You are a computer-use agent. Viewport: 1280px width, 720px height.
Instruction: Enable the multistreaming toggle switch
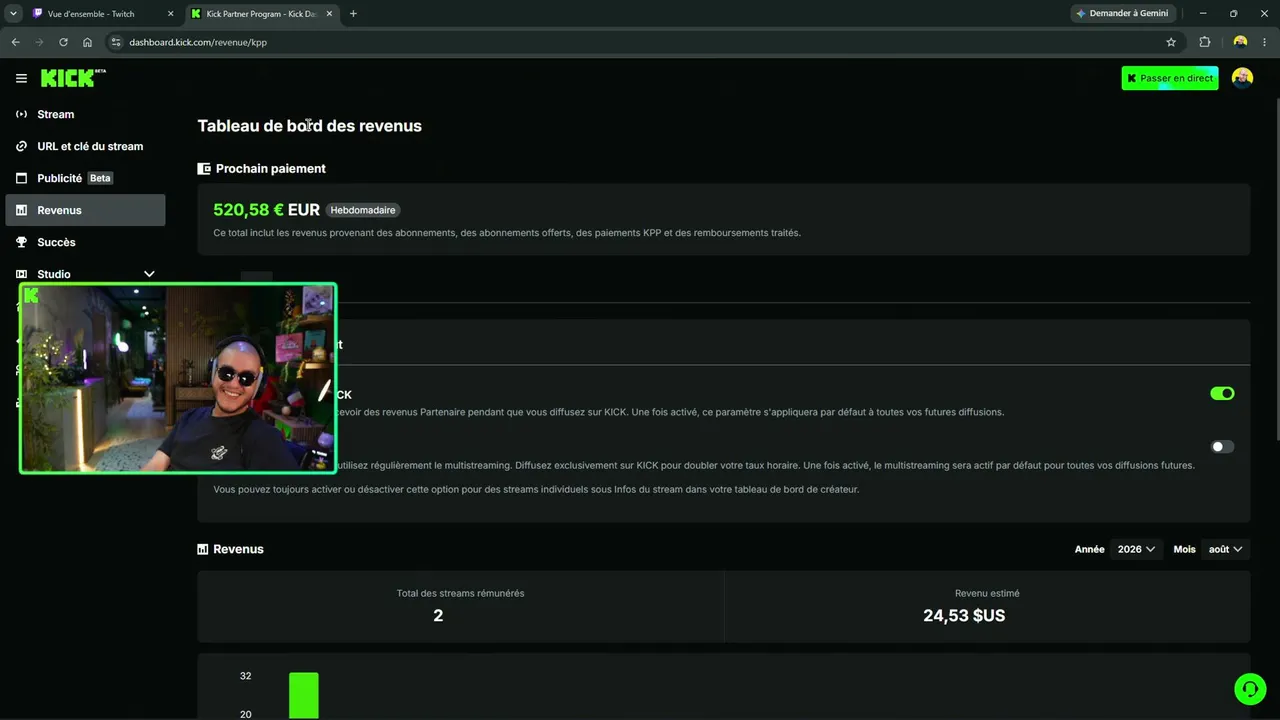click(x=1222, y=447)
